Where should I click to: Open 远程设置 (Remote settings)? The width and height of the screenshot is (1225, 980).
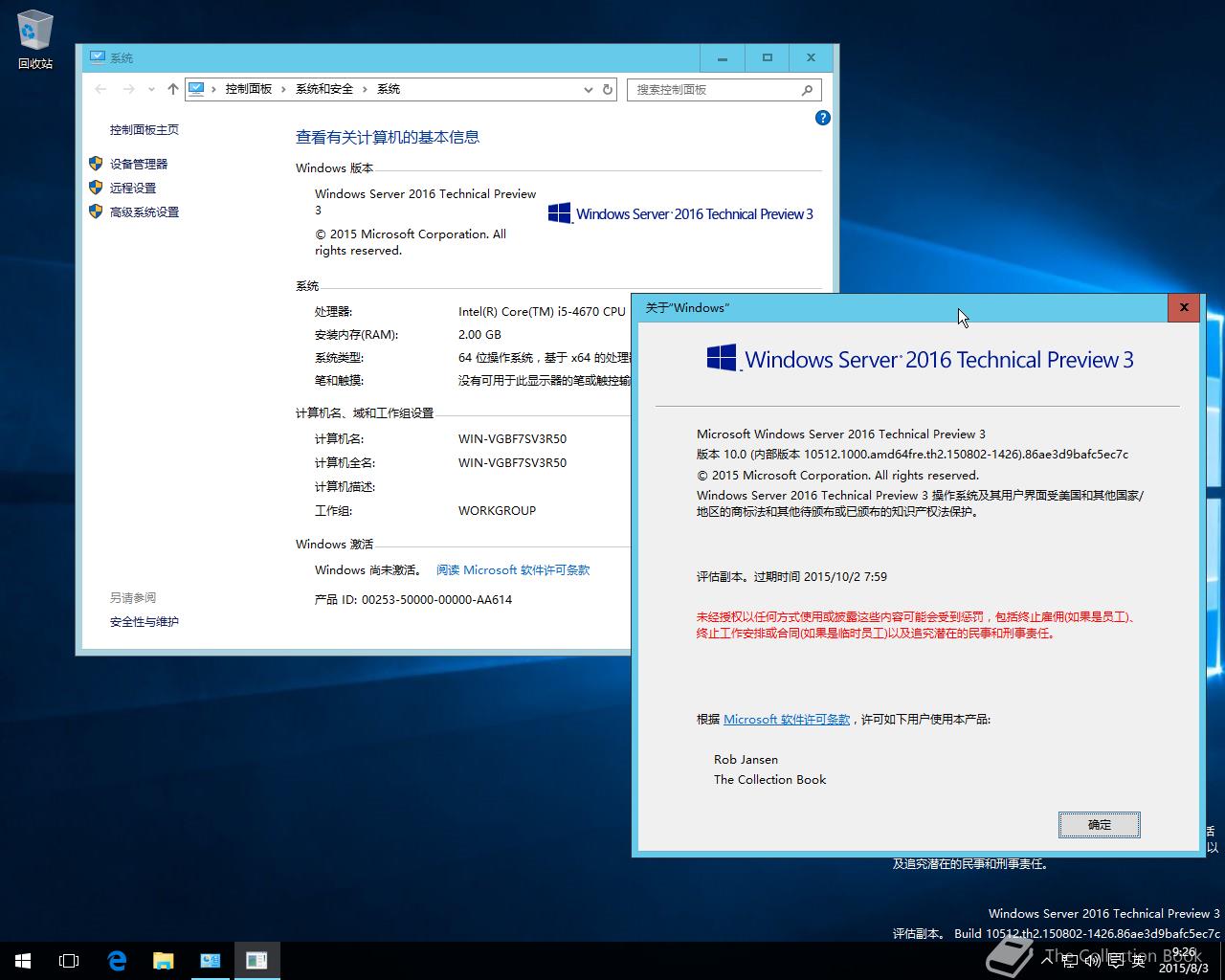[133, 188]
